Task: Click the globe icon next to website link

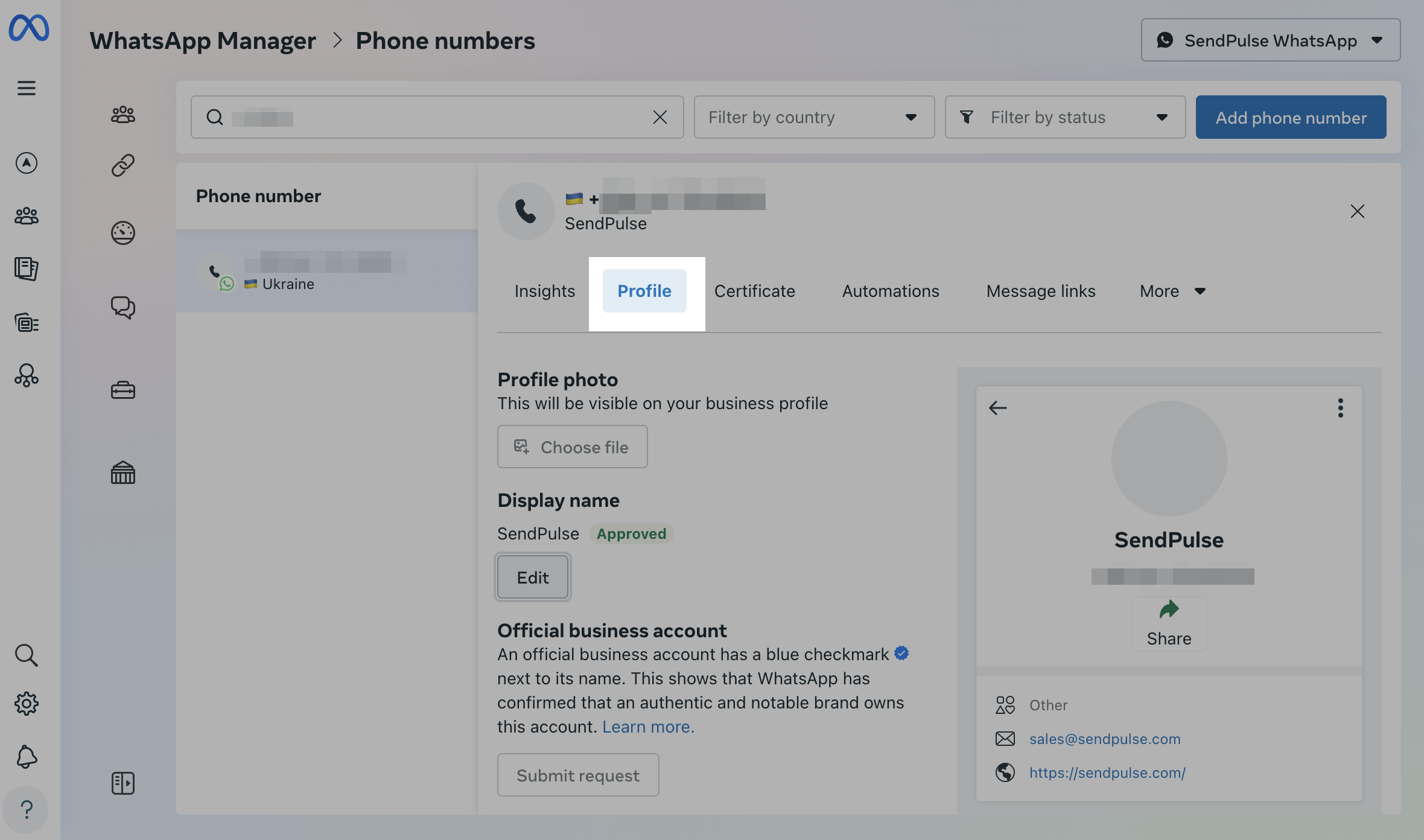Action: [1005, 772]
